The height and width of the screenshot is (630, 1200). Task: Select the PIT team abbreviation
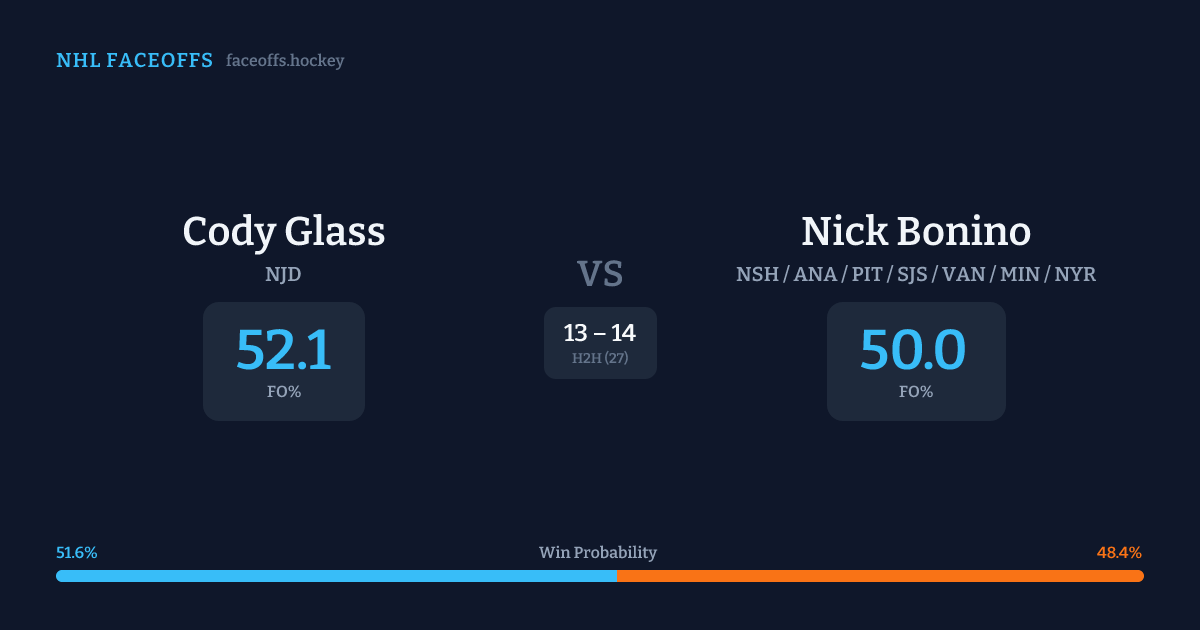[x=867, y=274]
